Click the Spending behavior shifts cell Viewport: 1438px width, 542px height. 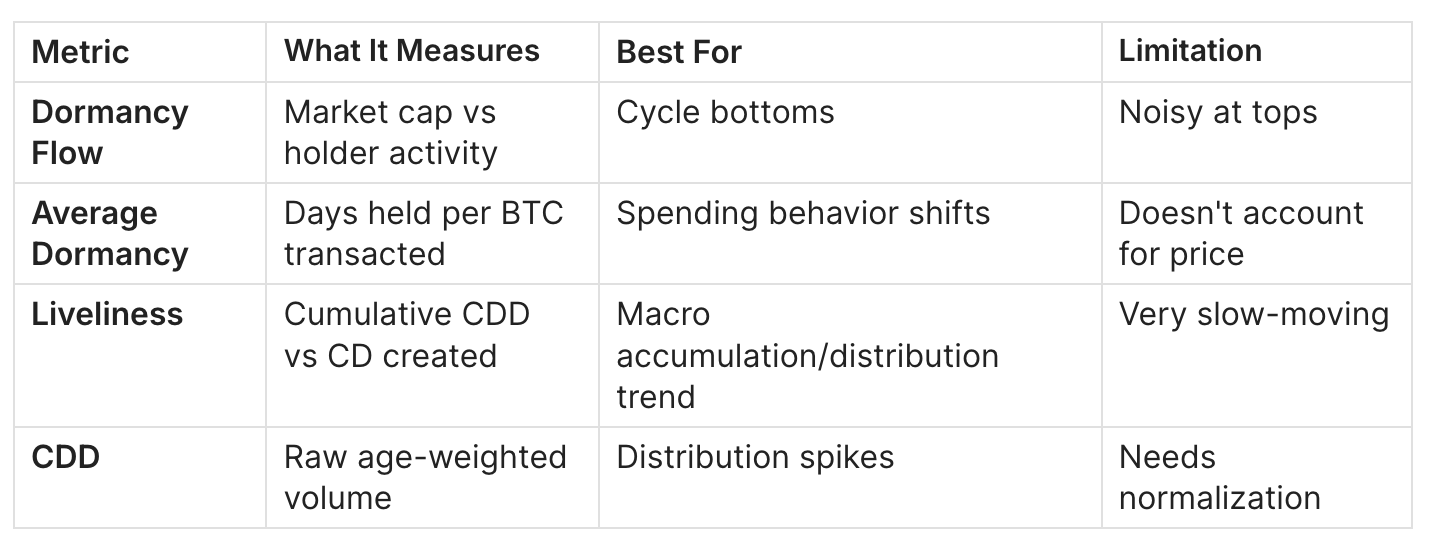click(x=803, y=213)
